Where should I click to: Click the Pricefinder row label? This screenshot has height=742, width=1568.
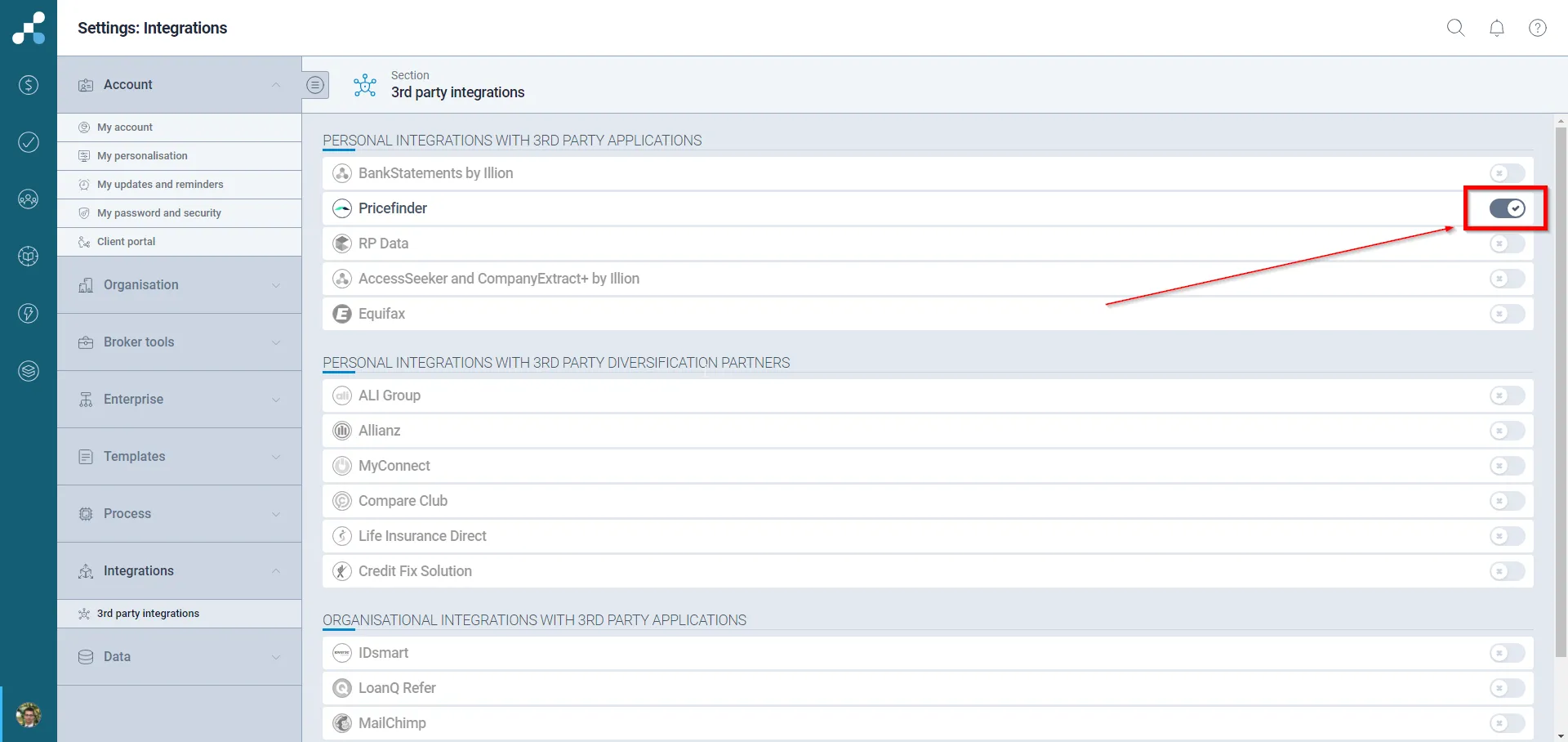(393, 208)
